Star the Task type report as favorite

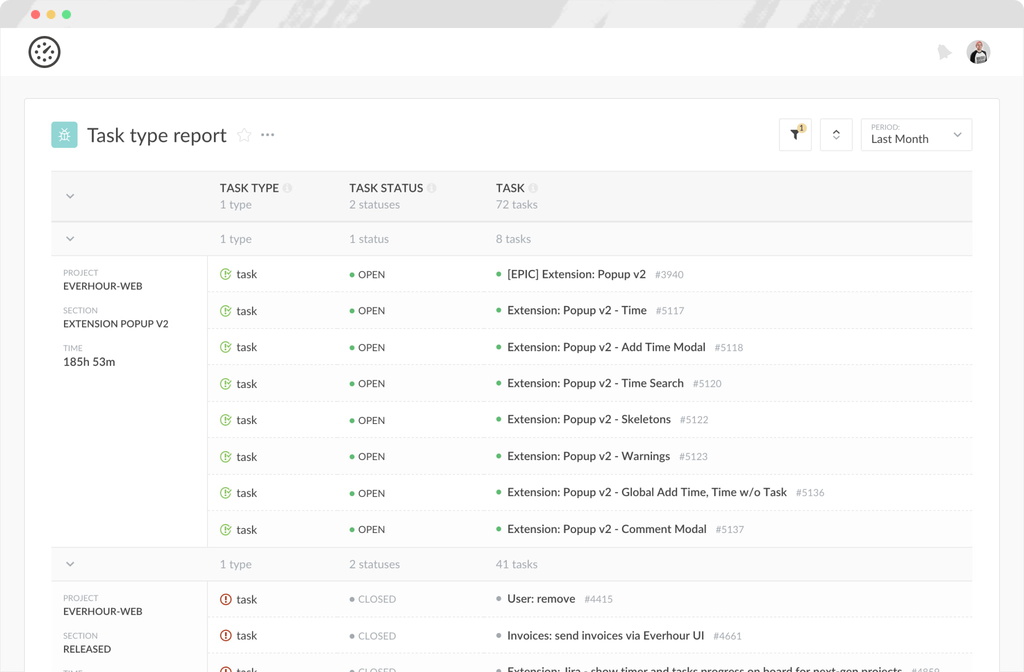point(243,135)
